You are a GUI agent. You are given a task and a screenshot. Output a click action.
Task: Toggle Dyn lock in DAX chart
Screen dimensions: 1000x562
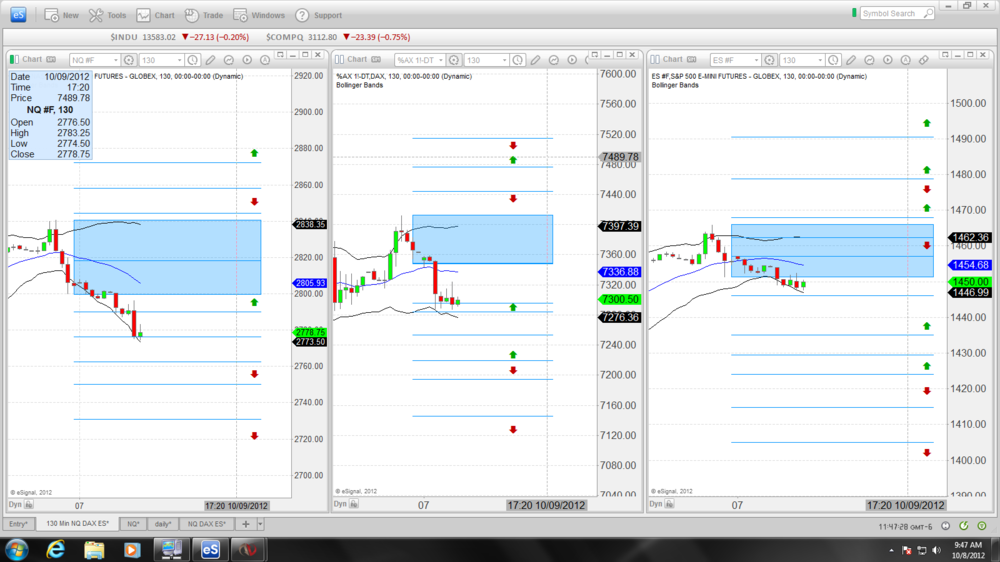pos(354,504)
